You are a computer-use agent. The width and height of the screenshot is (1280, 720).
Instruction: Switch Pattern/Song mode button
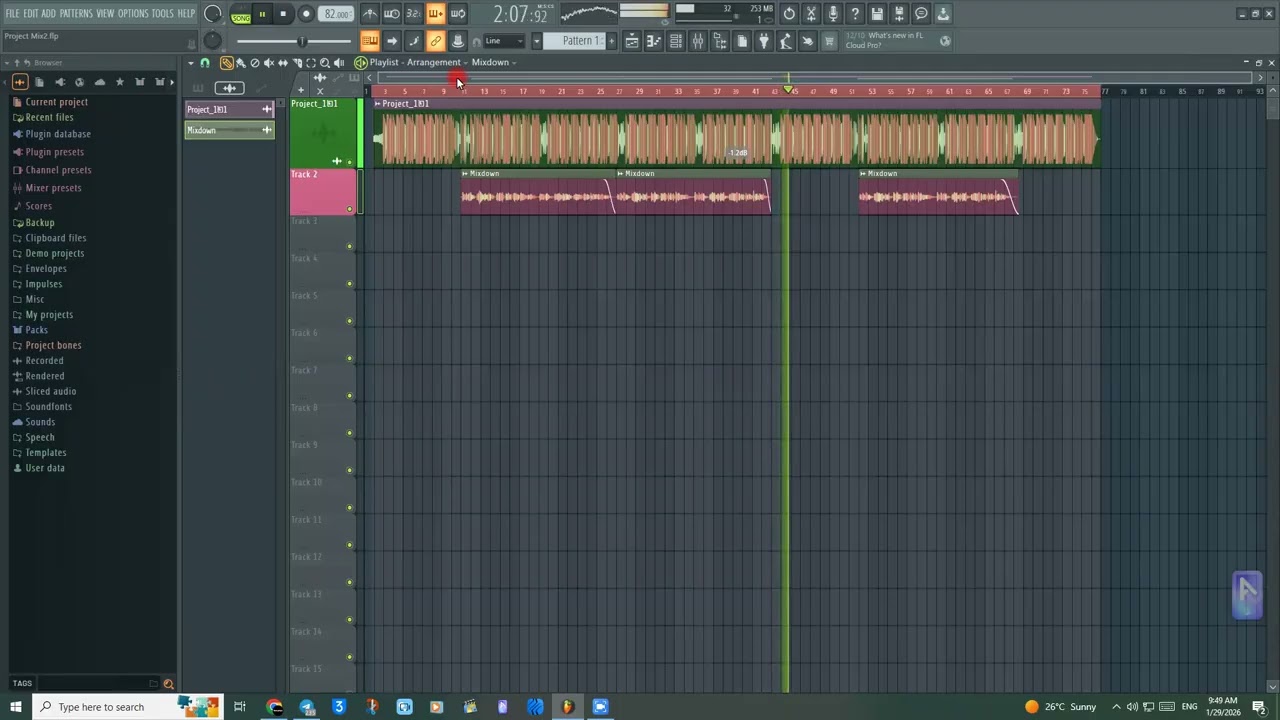tap(241, 15)
